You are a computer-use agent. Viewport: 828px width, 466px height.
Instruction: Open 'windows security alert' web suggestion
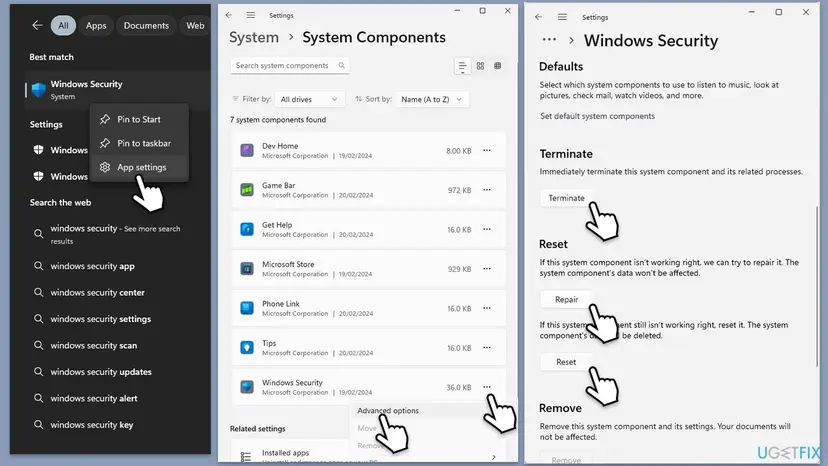coord(93,398)
